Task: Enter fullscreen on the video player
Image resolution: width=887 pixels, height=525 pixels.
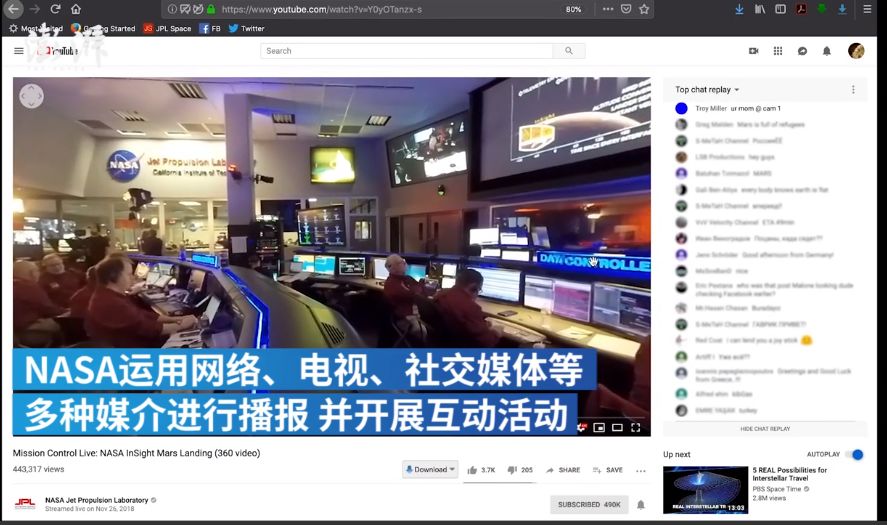Action: point(635,427)
